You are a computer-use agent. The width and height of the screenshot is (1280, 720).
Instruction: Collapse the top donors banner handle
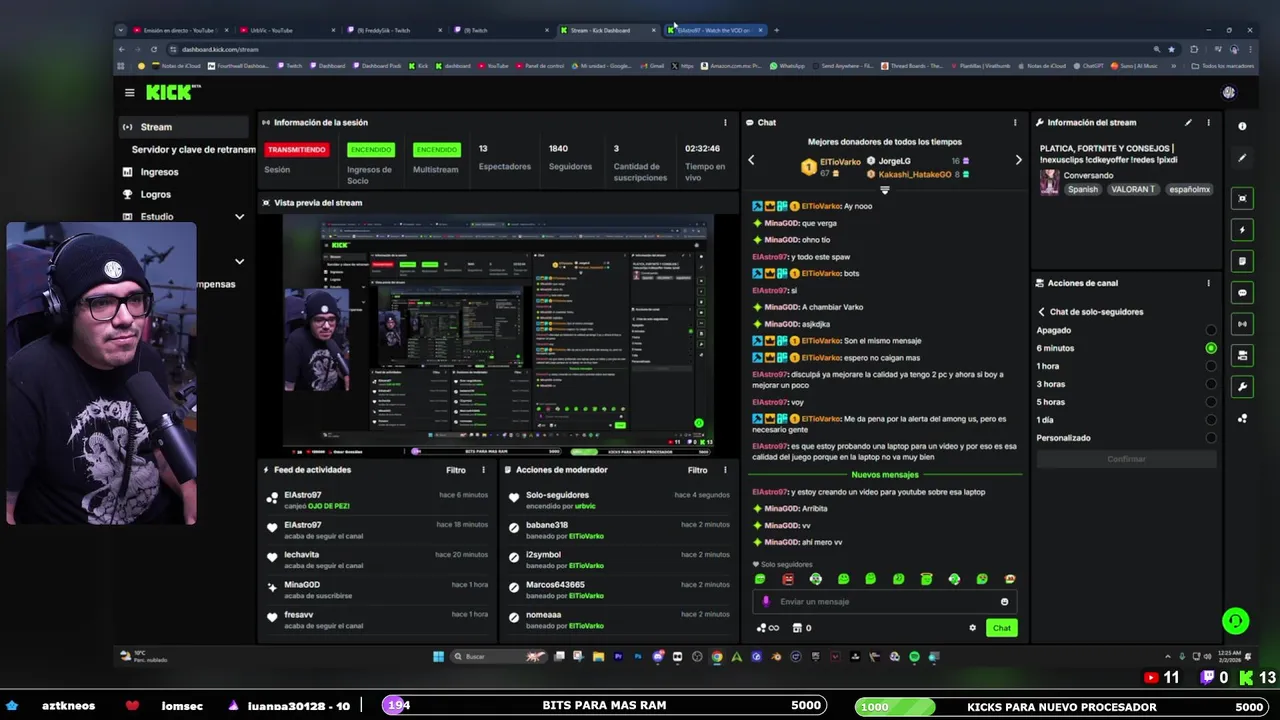point(884,189)
